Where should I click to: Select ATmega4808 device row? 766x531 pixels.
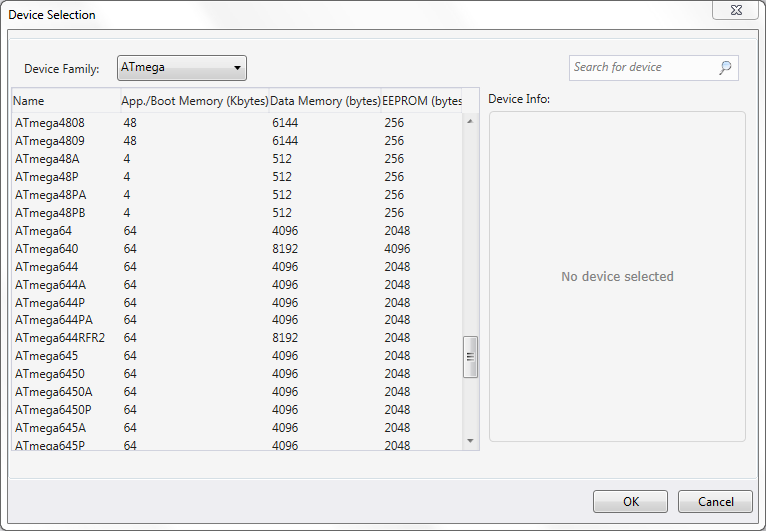pos(237,123)
